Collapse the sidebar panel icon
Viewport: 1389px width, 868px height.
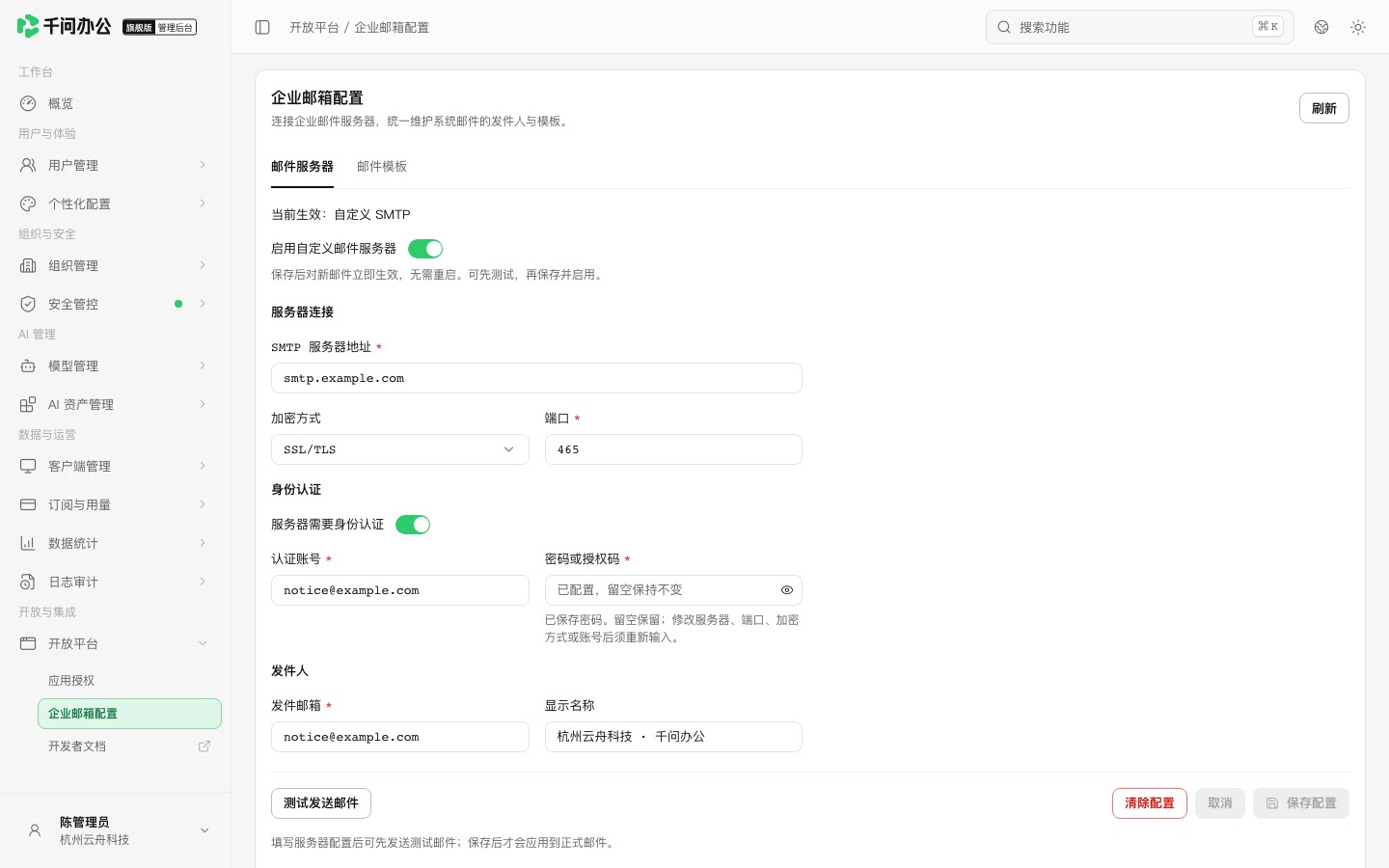(x=262, y=27)
